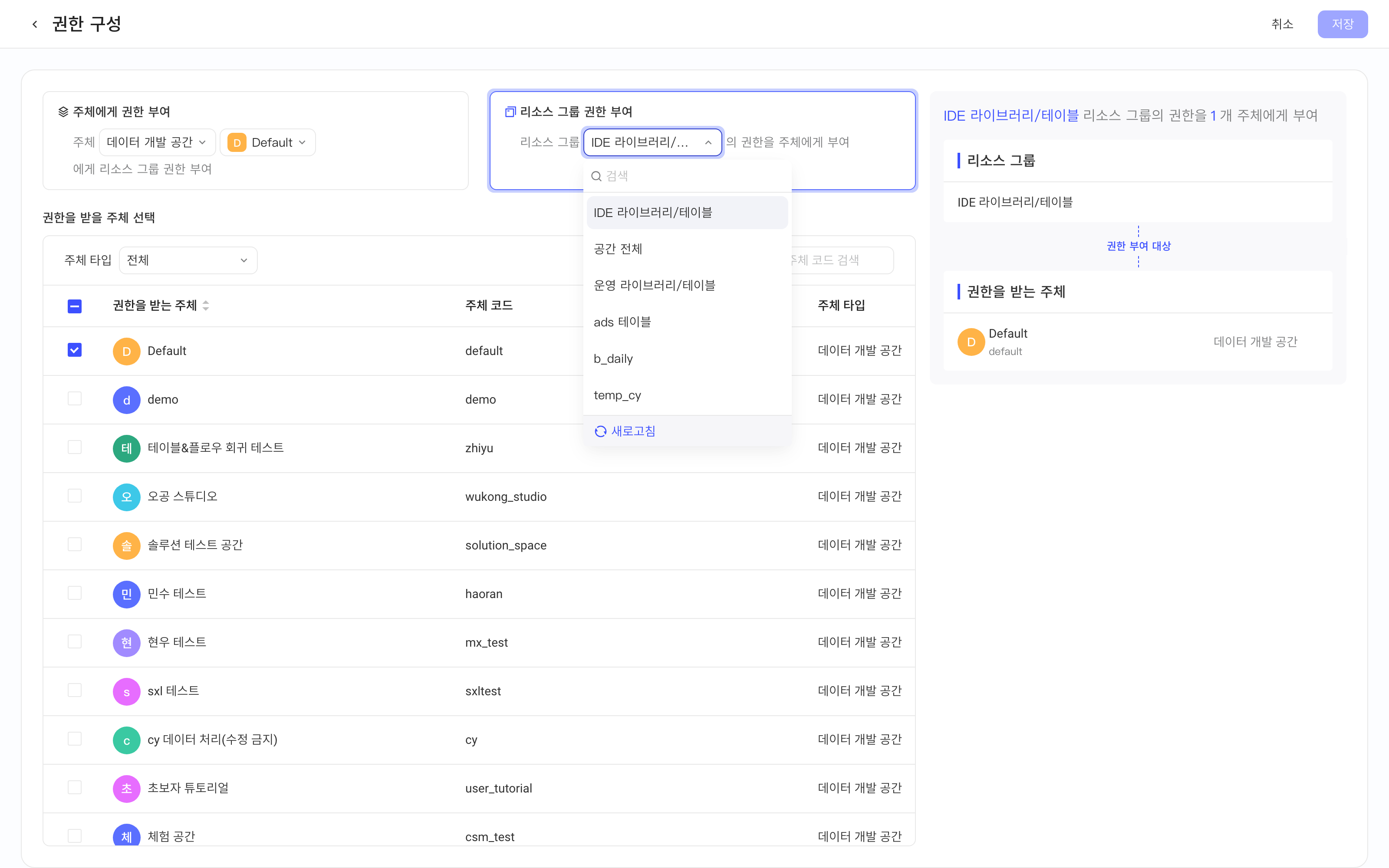Click the sort arrows on 권한을 받는 주체 column
This screenshot has width=1389, height=868.
pyautogui.click(x=205, y=306)
